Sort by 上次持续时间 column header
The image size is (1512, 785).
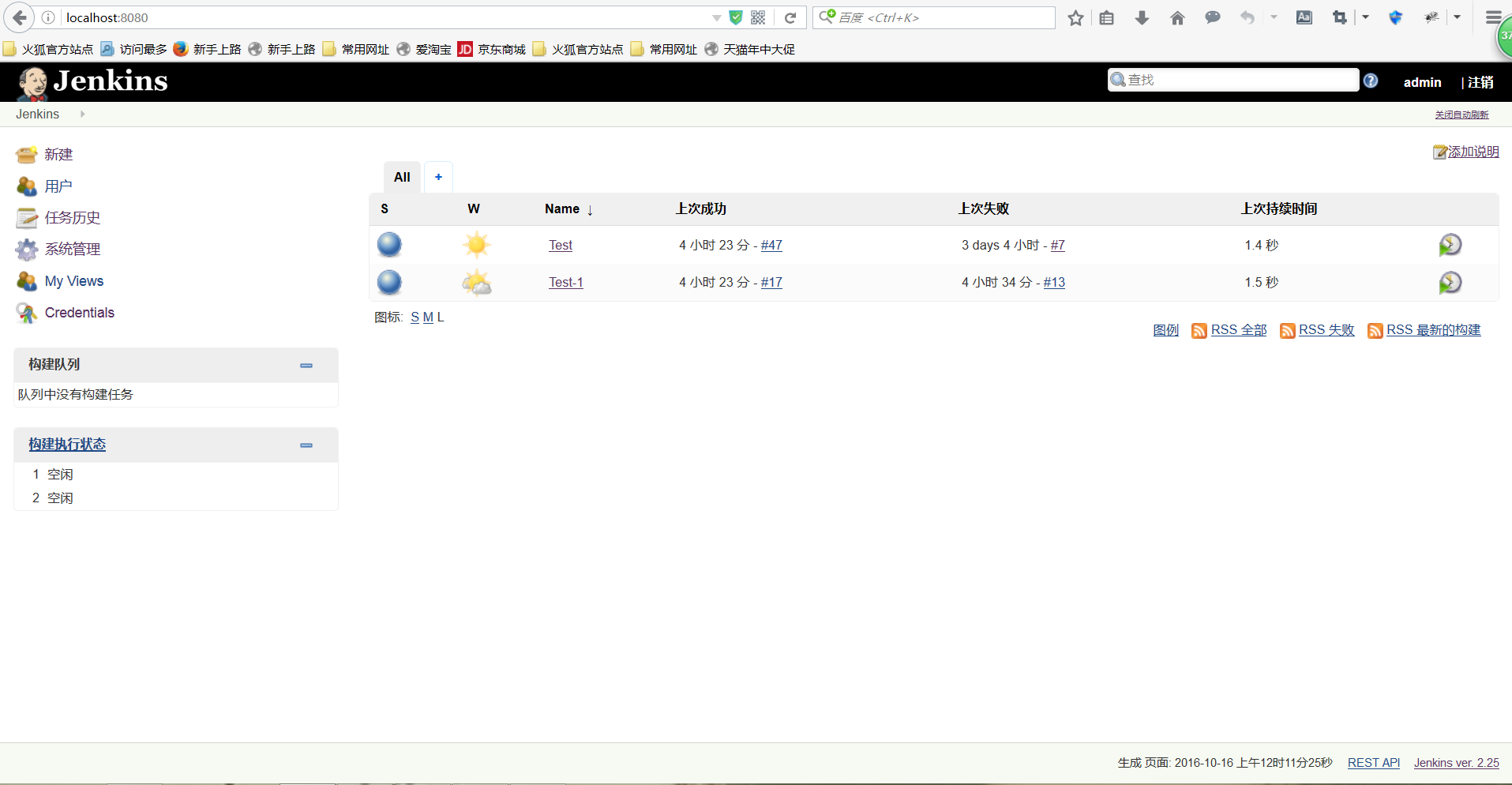click(1279, 208)
